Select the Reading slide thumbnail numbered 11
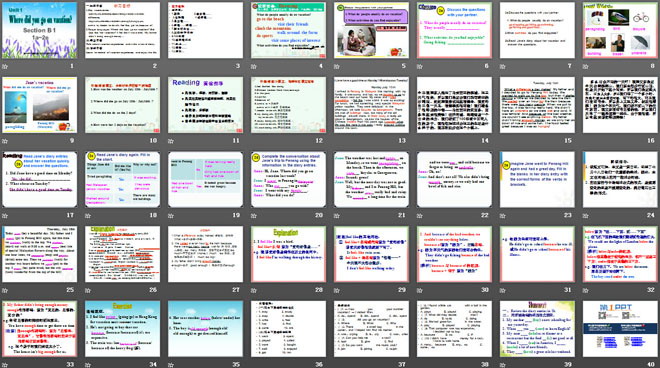The image size is (660, 368). pos(205,105)
